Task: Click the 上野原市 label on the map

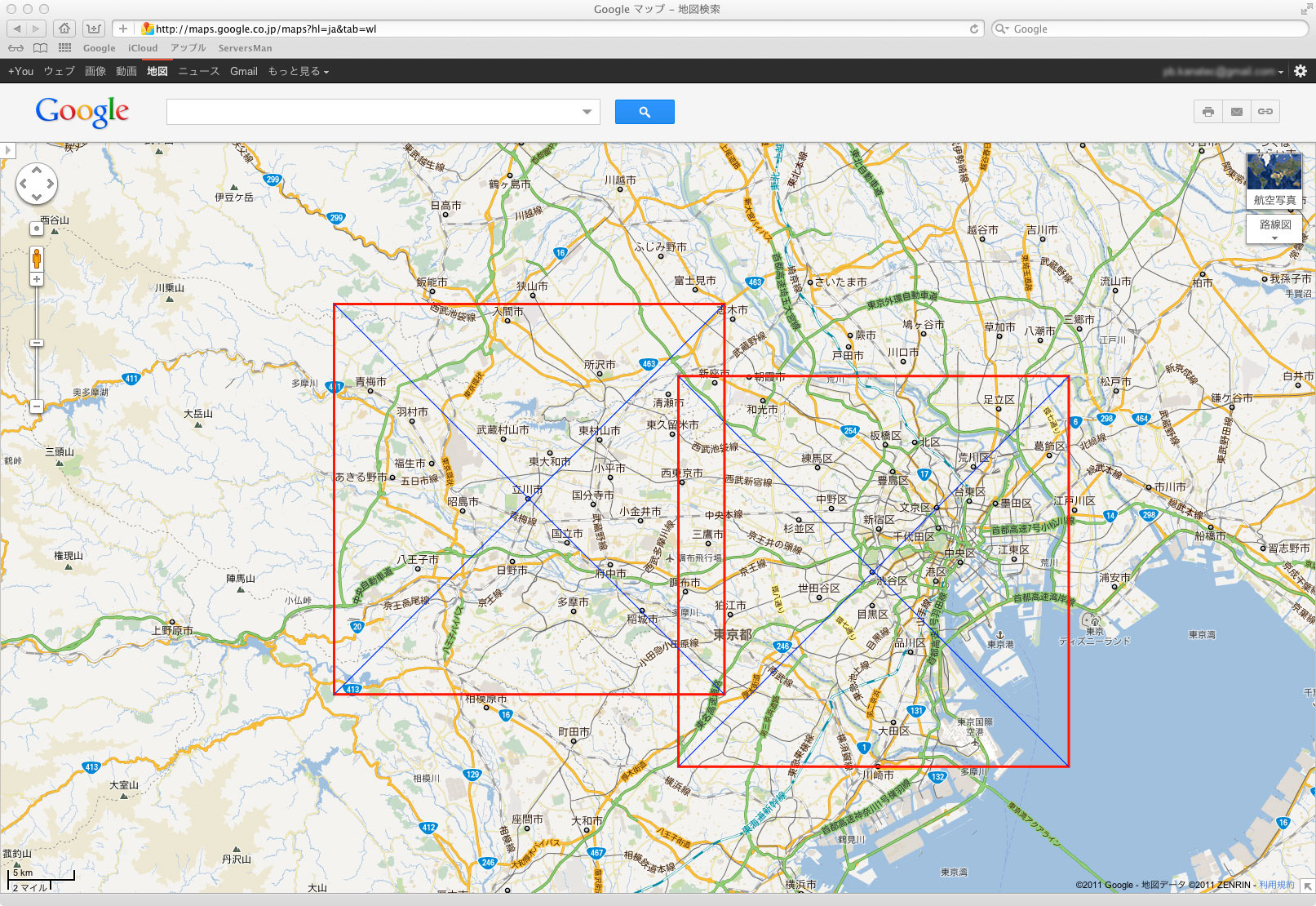Action: (x=172, y=630)
